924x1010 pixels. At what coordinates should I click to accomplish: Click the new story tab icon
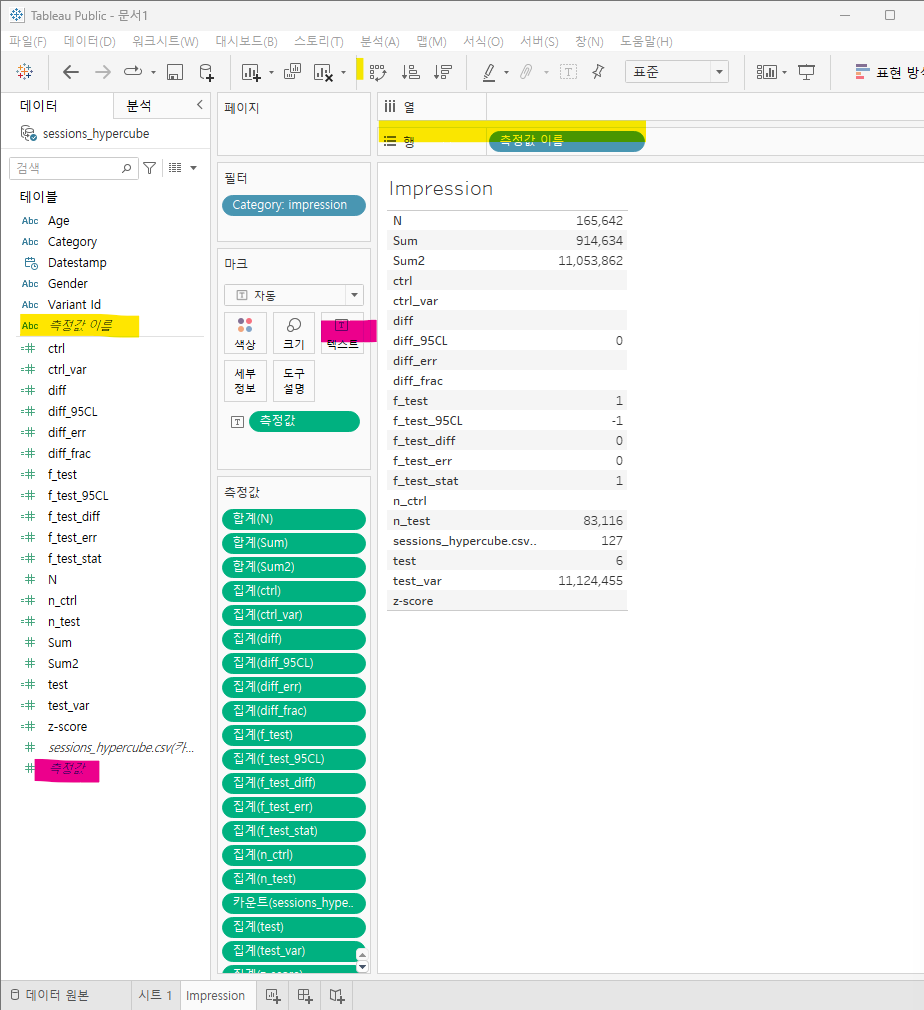(x=337, y=996)
